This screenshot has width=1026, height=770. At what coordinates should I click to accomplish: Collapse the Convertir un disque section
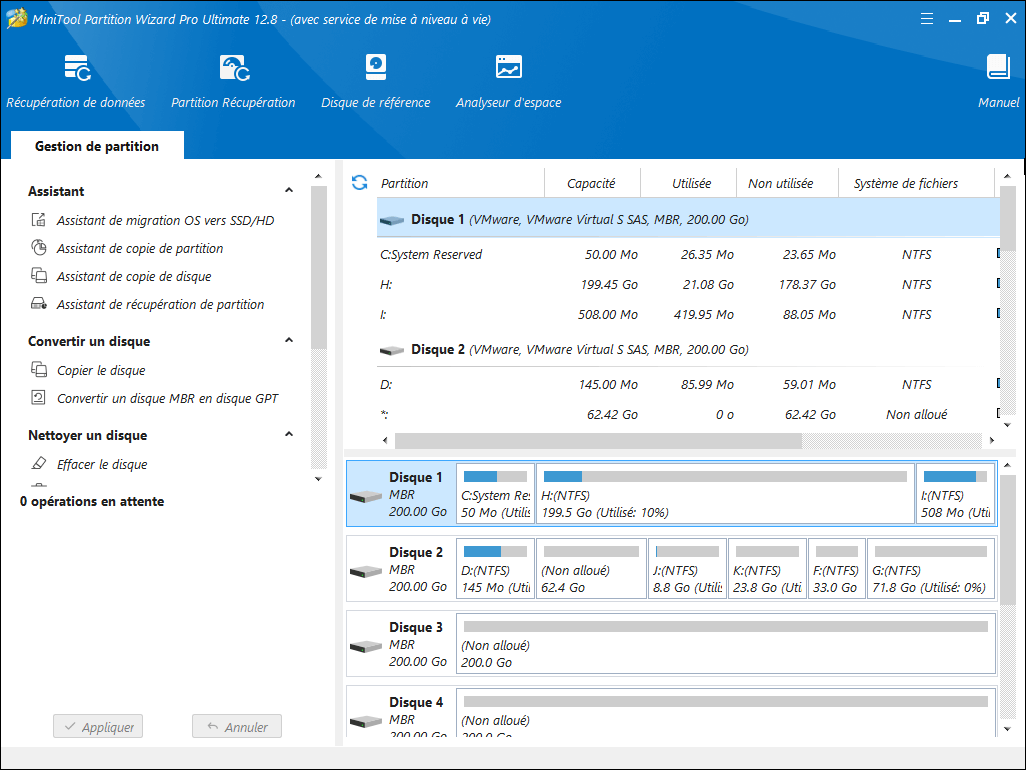coord(289,340)
